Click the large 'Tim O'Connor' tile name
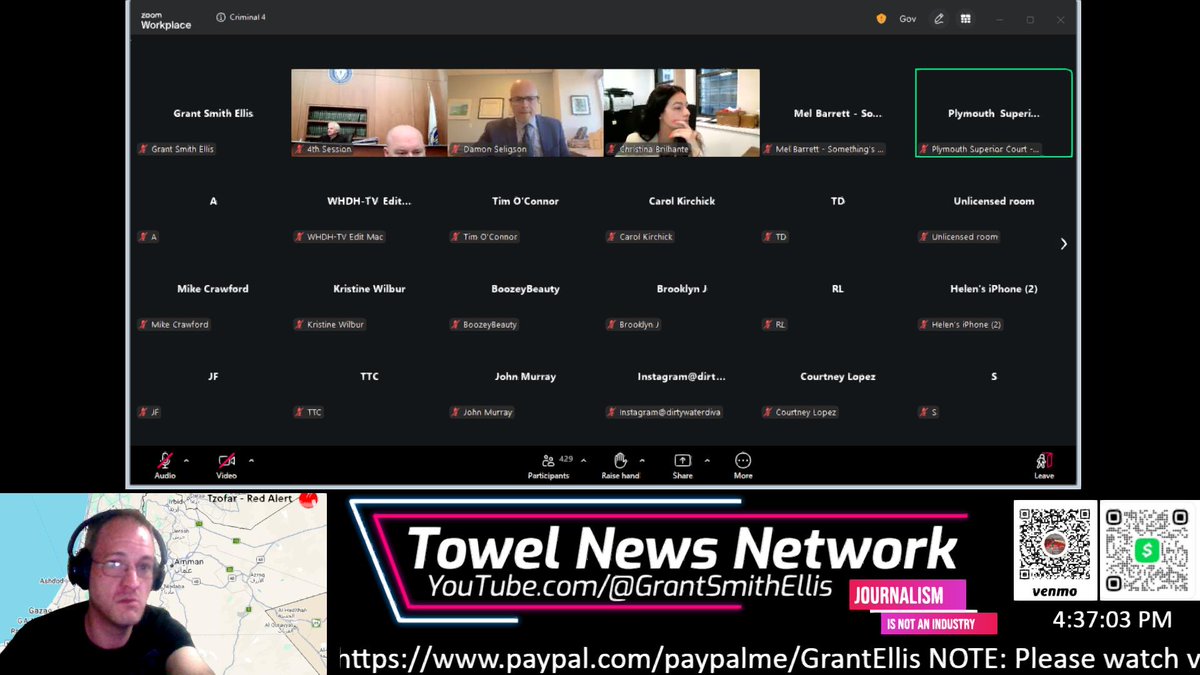 point(525,201)
